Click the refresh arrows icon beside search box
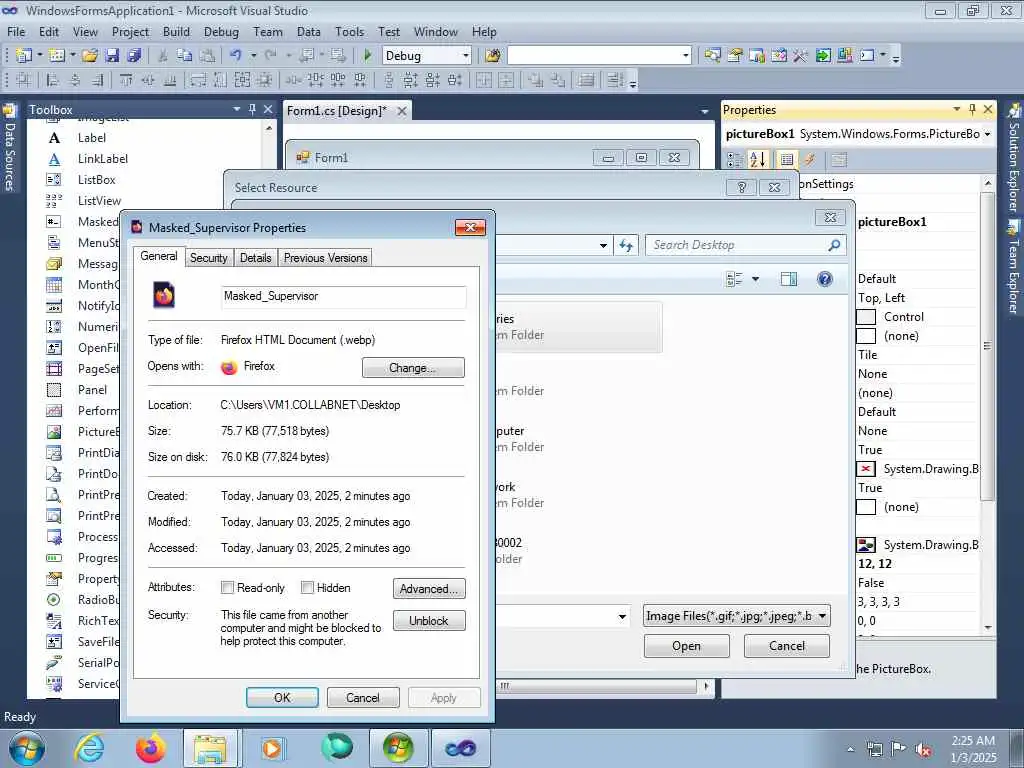Screen dimensions: 1024x768 coord(626,246)
